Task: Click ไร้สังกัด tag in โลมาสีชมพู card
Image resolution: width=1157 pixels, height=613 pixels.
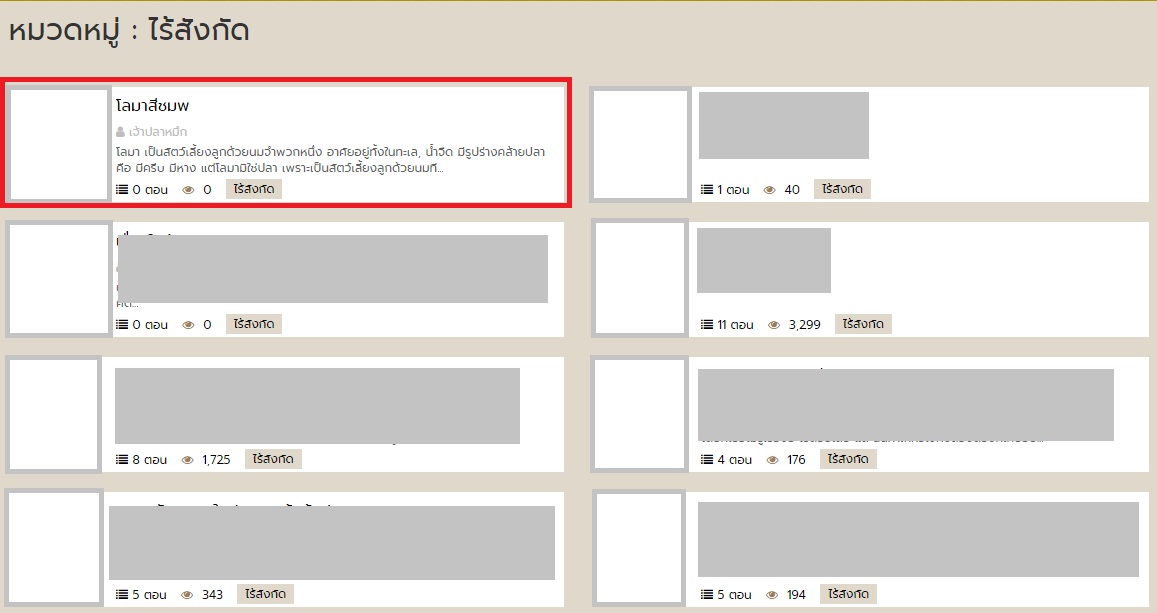Action: point(254,189)
